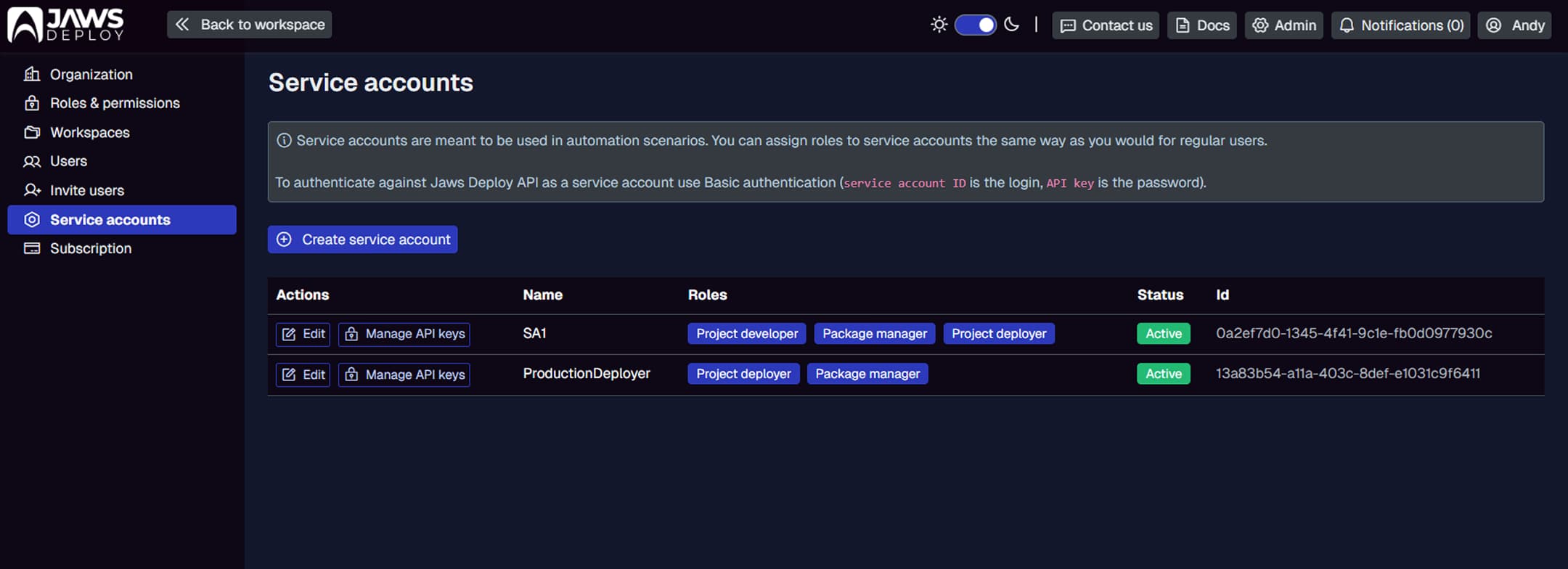Select Service accounts in sidebar
This screenshot has height=569, width=1568.
(x=122, y=219)
